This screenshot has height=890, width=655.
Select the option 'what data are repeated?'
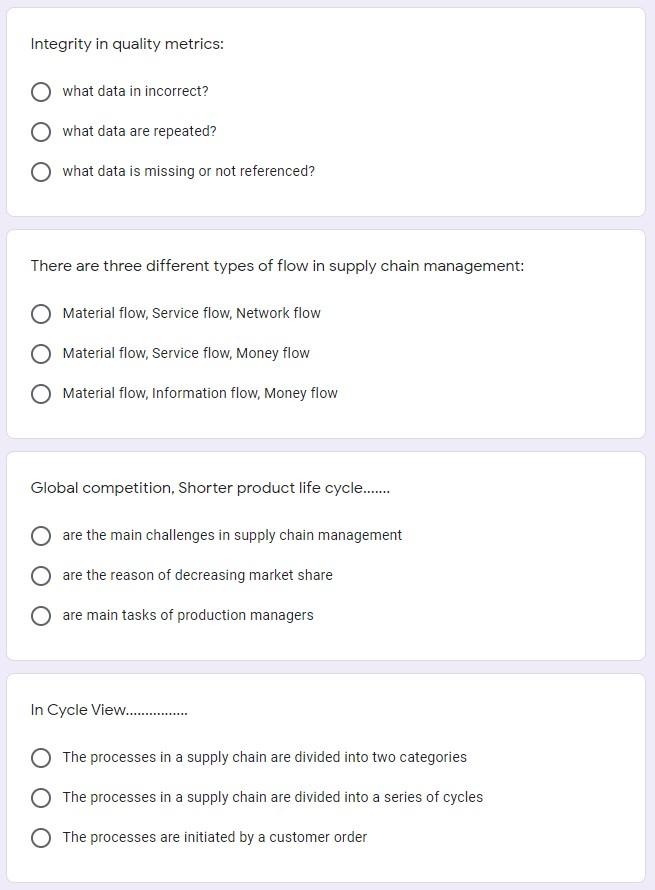click(x=41, y=131)
